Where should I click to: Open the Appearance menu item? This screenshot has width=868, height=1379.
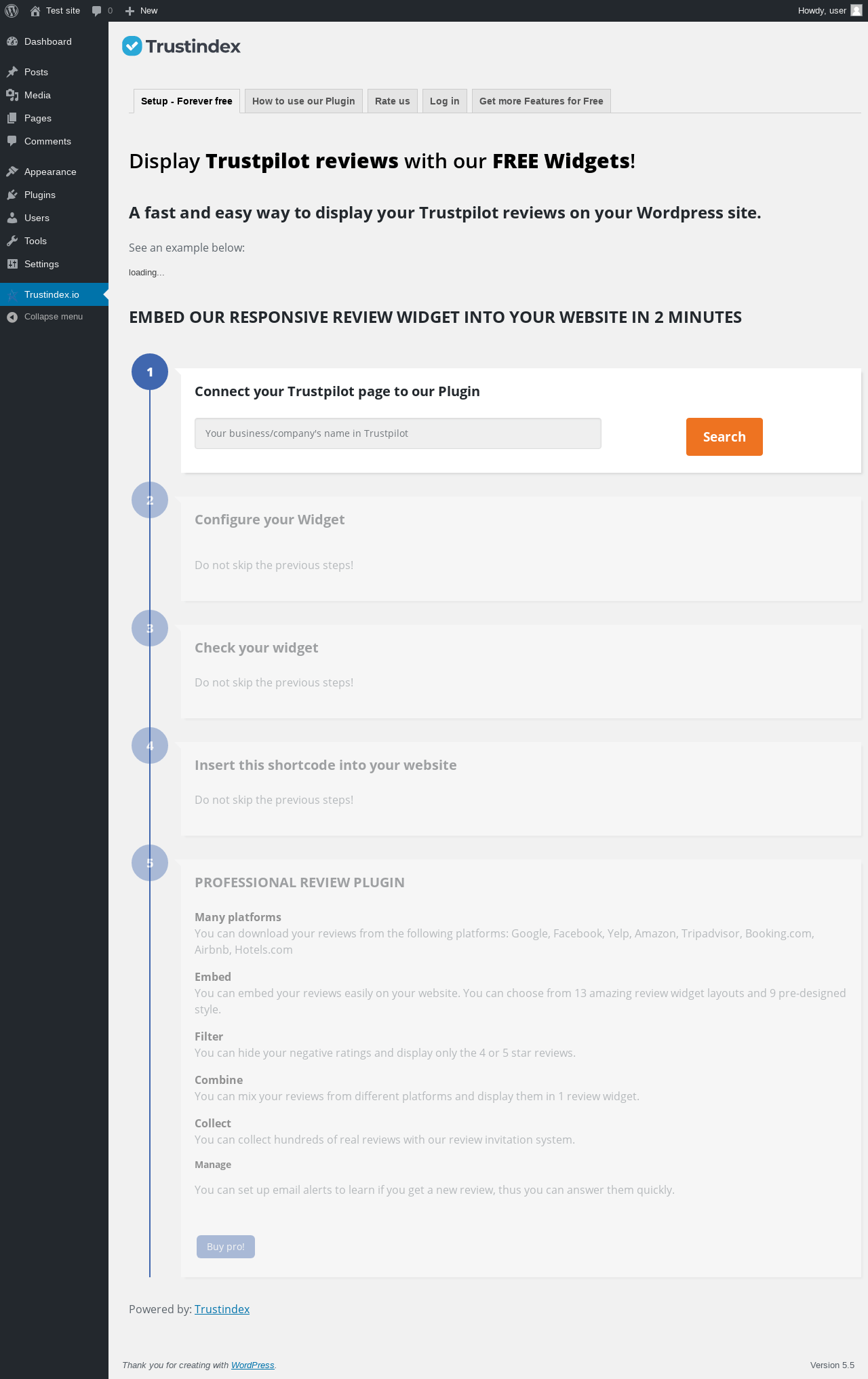(x=54, y=172)
